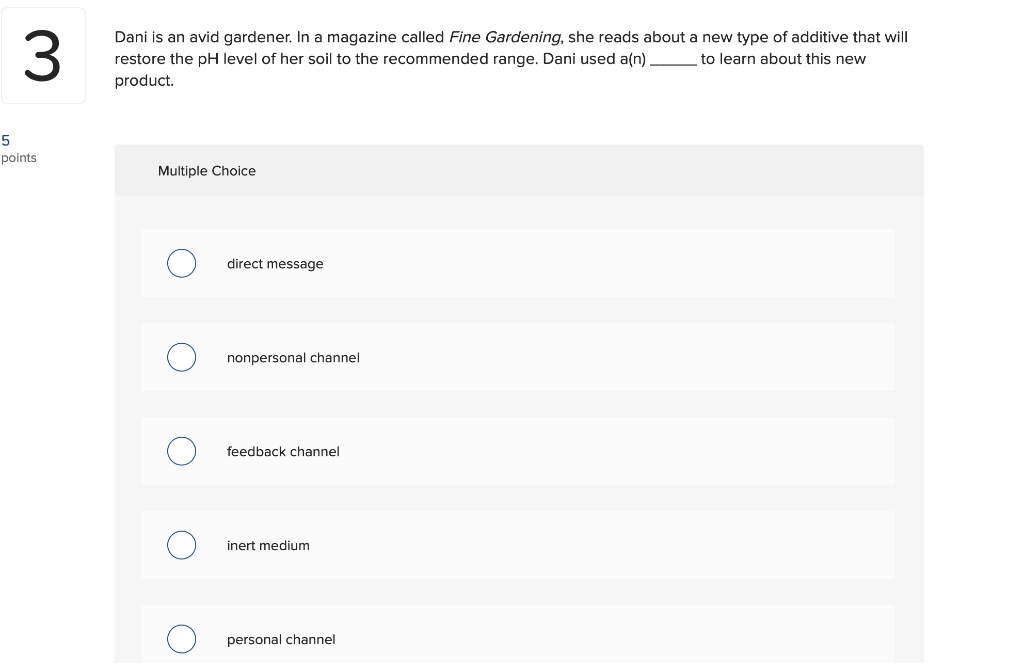Click the italic "Fine Gardening" magazine title
The width and height of the screenshot is (1024, 671).
click(x=506, y=37)
